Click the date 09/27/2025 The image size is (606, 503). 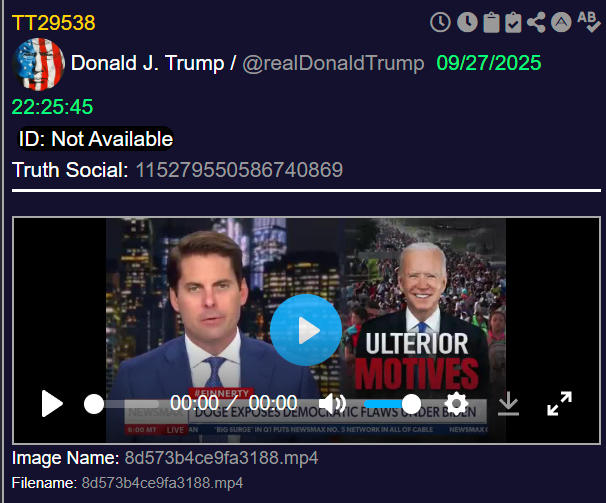(x=489, y=63)
